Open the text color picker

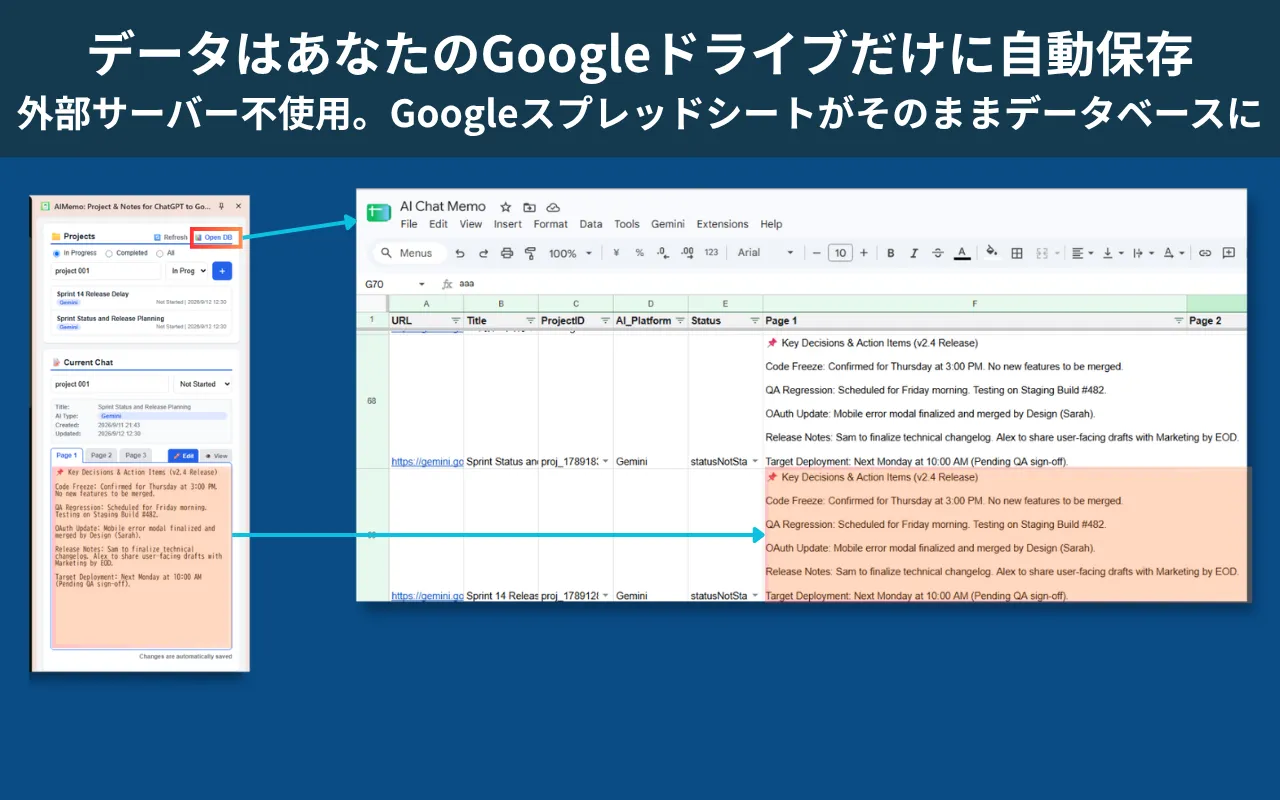962,253
